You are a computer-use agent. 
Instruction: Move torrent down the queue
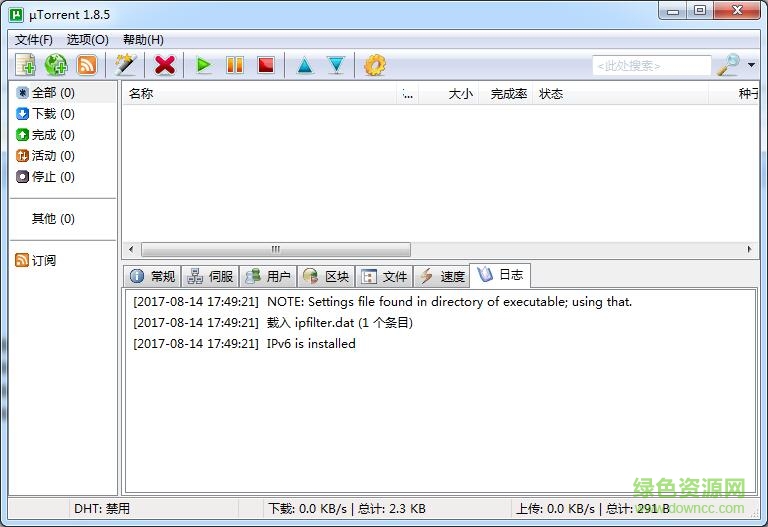(x=336, y=65)
